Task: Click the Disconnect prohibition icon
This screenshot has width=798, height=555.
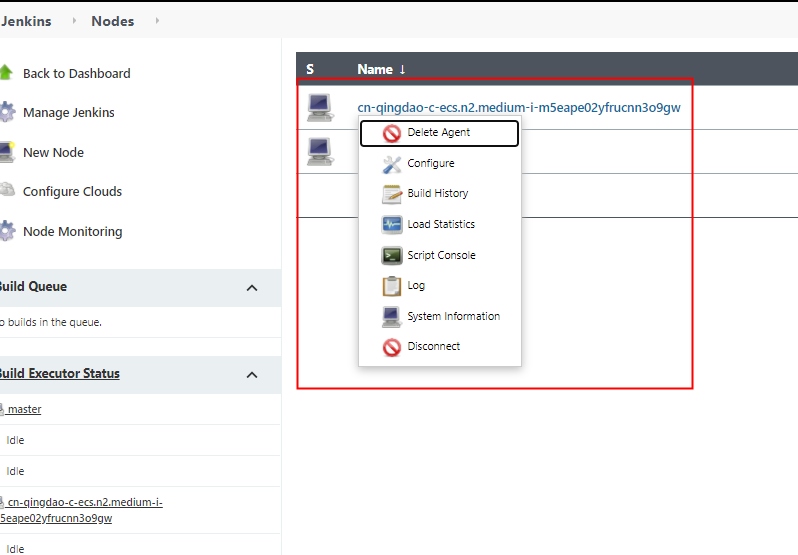Action: [392, 347]
